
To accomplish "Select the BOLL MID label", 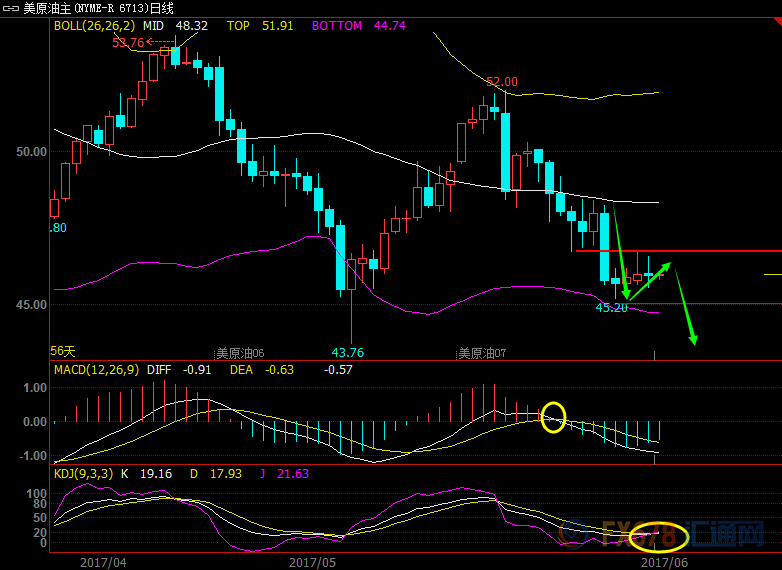I will click(x=153, y=26).
